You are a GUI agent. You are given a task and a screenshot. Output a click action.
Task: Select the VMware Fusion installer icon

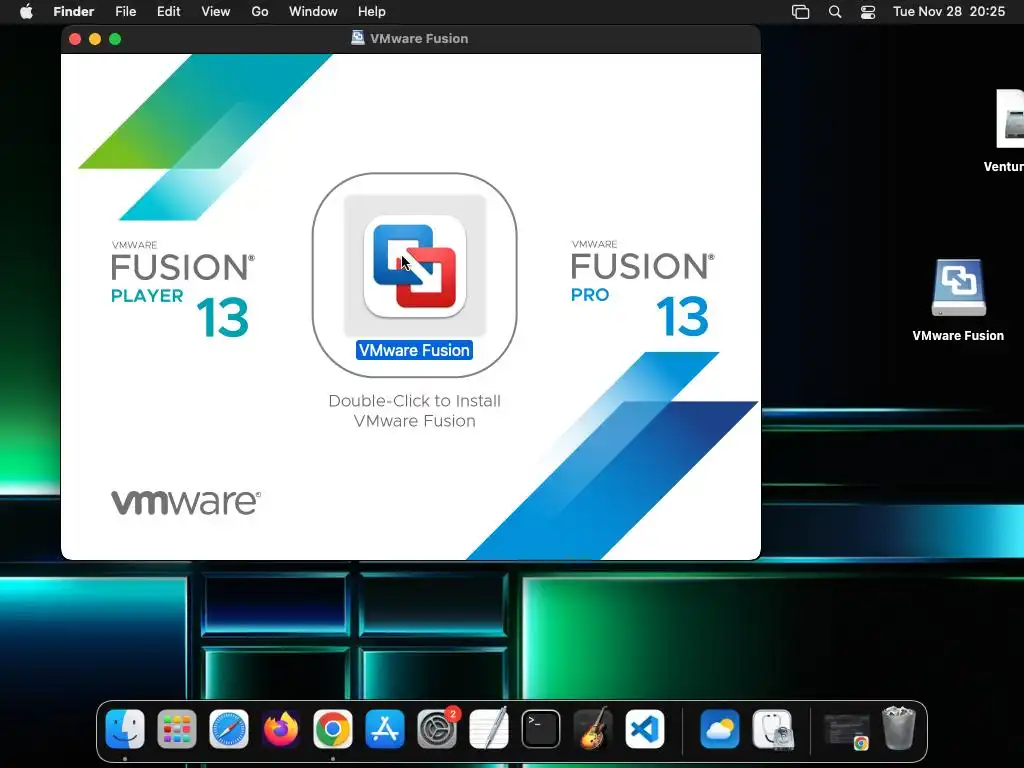[x=415, y=266]
